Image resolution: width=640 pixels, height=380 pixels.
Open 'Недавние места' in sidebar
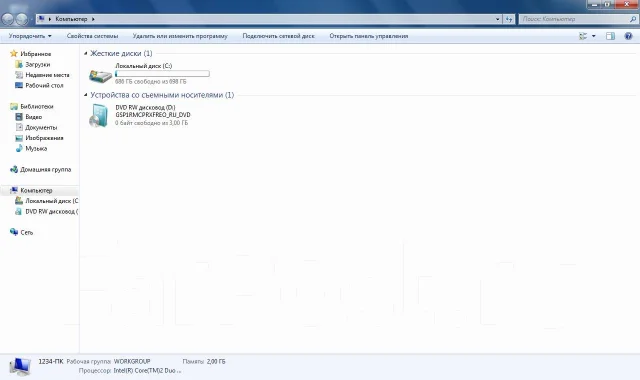(42, 75)
